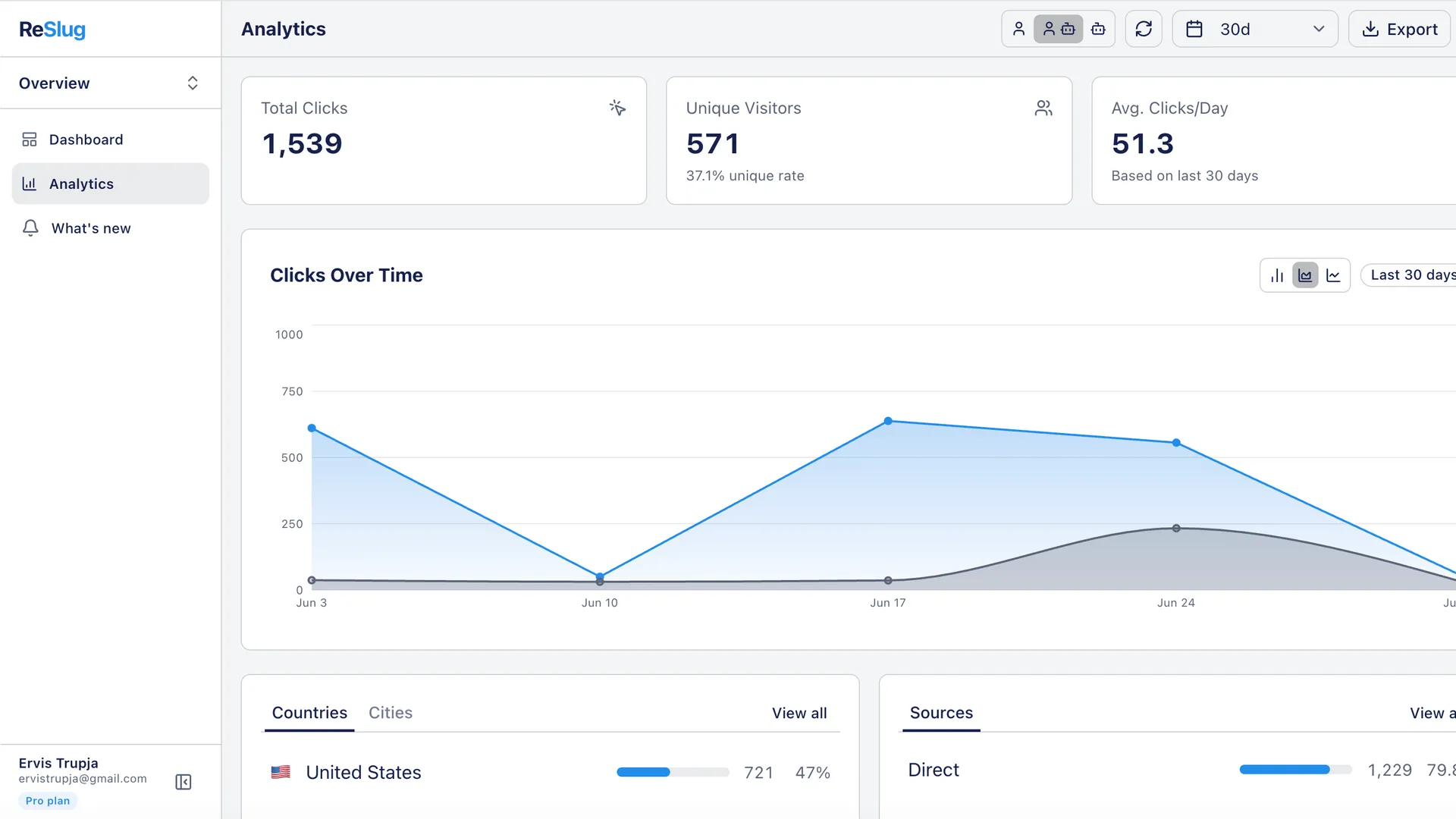Collapse the sidebar panel
Screen dimensions: 1456x819
[184, 782]
